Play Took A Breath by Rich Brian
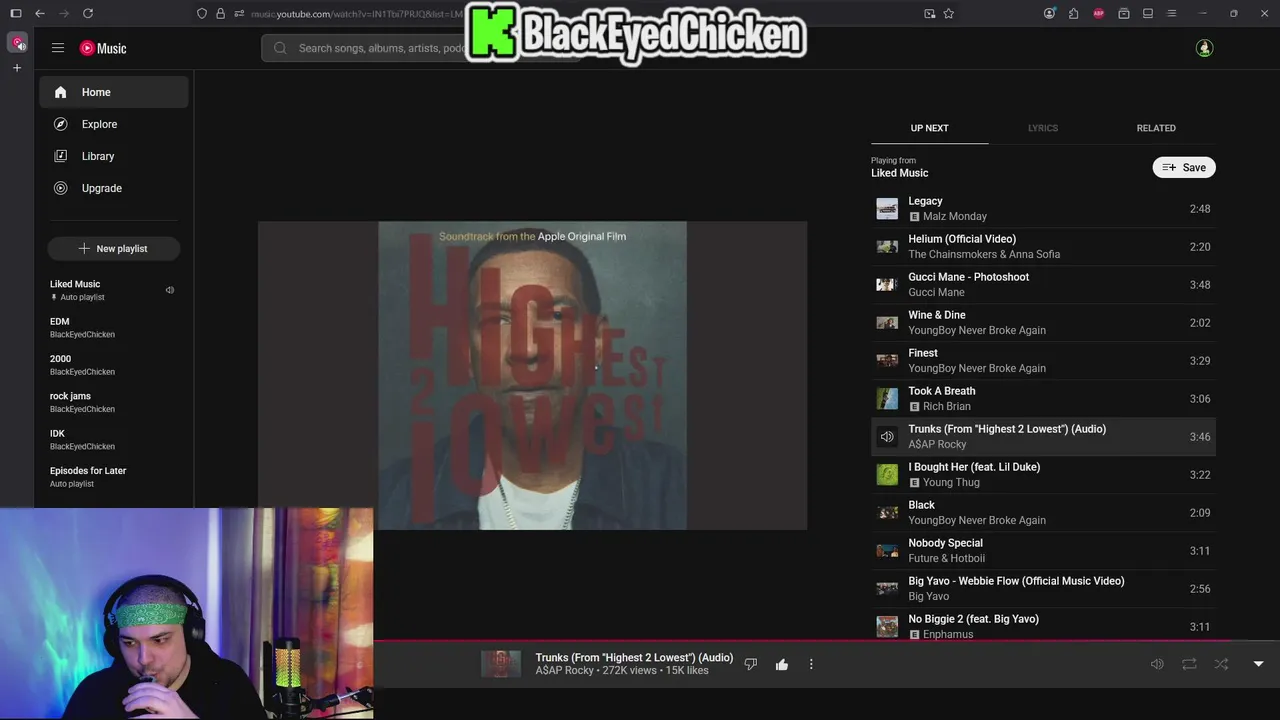 [x=1043, y=398]
